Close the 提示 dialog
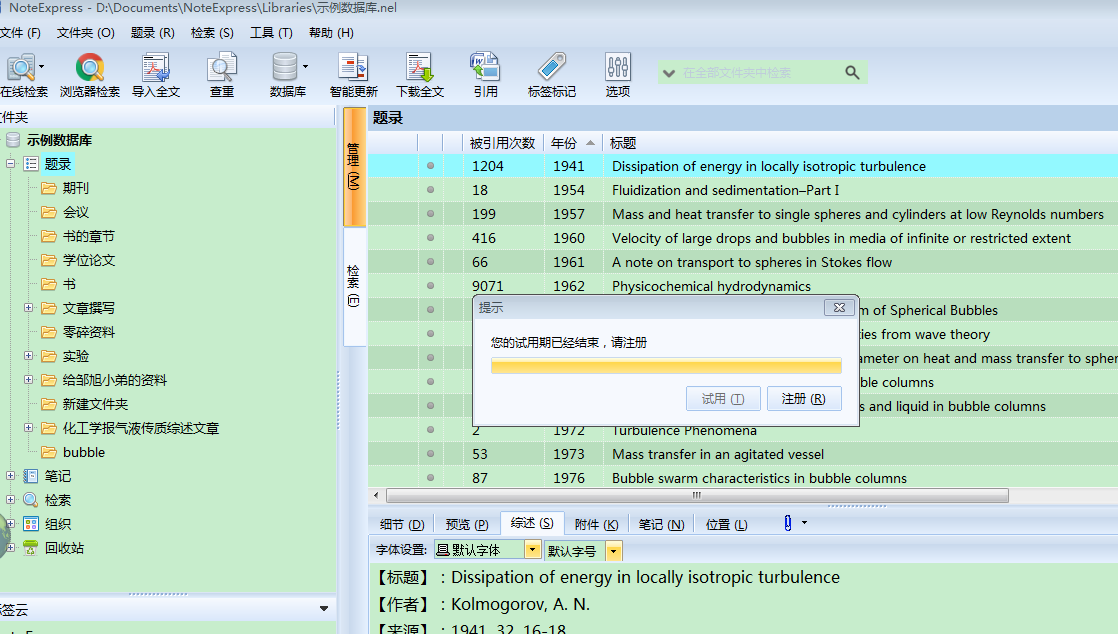 coord(839,307)
